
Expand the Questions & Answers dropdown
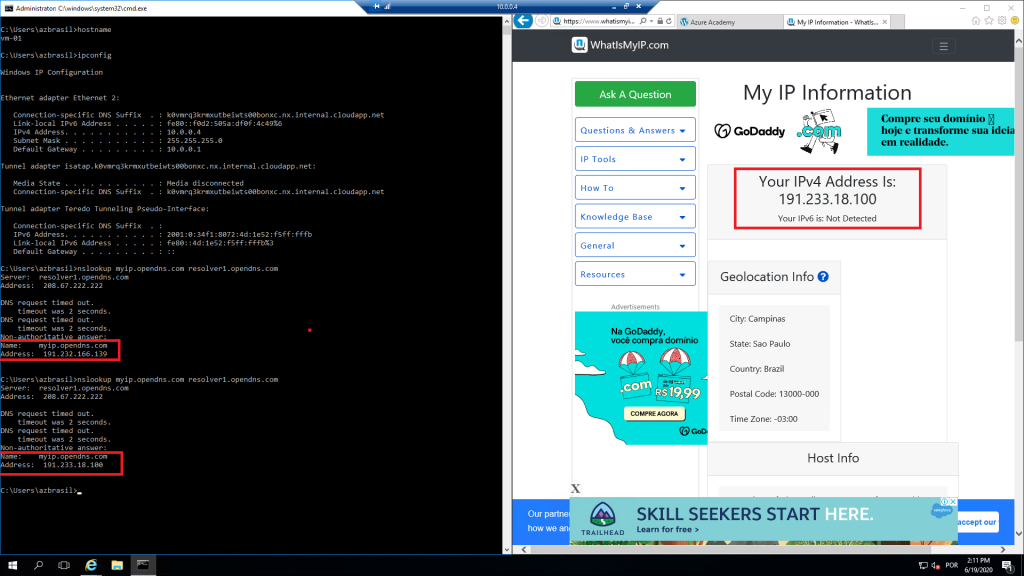(x=635, y=130)
